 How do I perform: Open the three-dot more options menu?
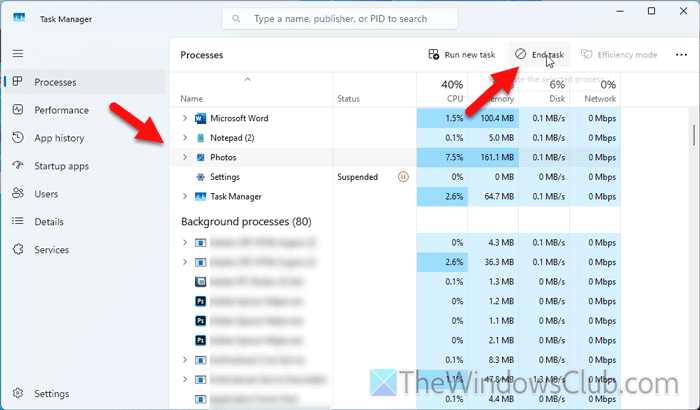click(x=683, y=55)
